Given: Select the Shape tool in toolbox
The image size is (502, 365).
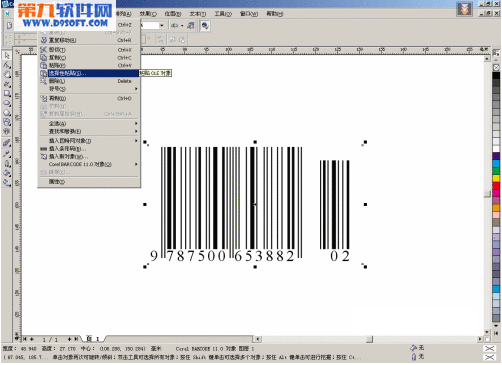Looking at the screenshot, I should pyautogui.click(x=7, y=65).
